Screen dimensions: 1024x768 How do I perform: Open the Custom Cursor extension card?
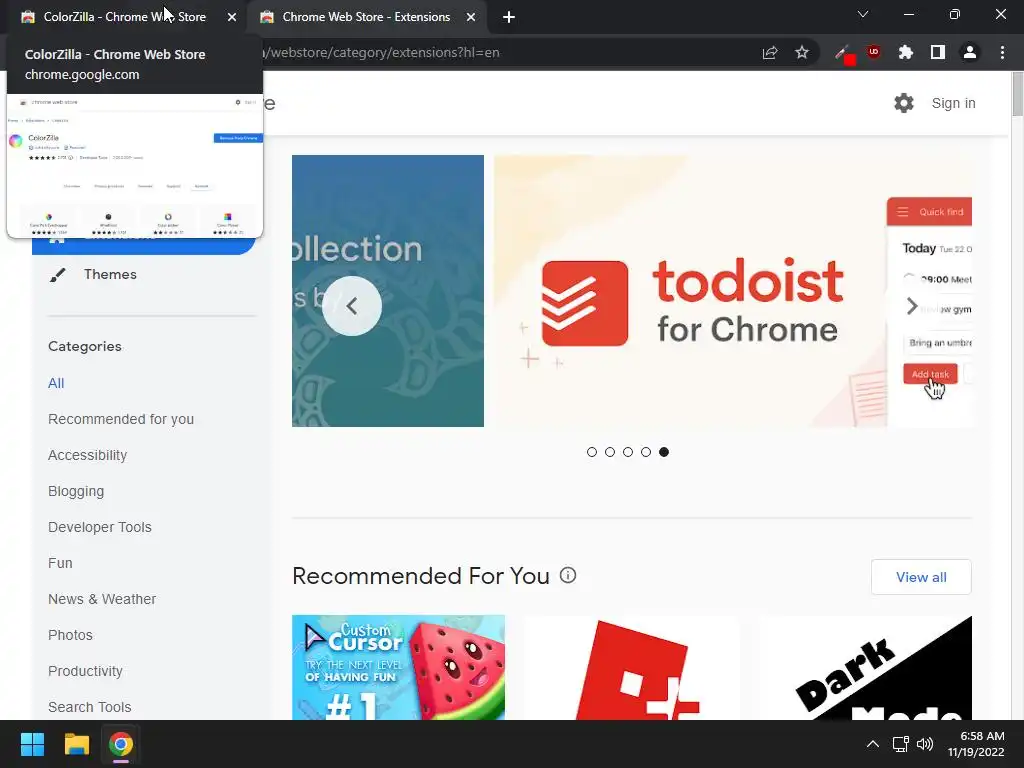398,667
